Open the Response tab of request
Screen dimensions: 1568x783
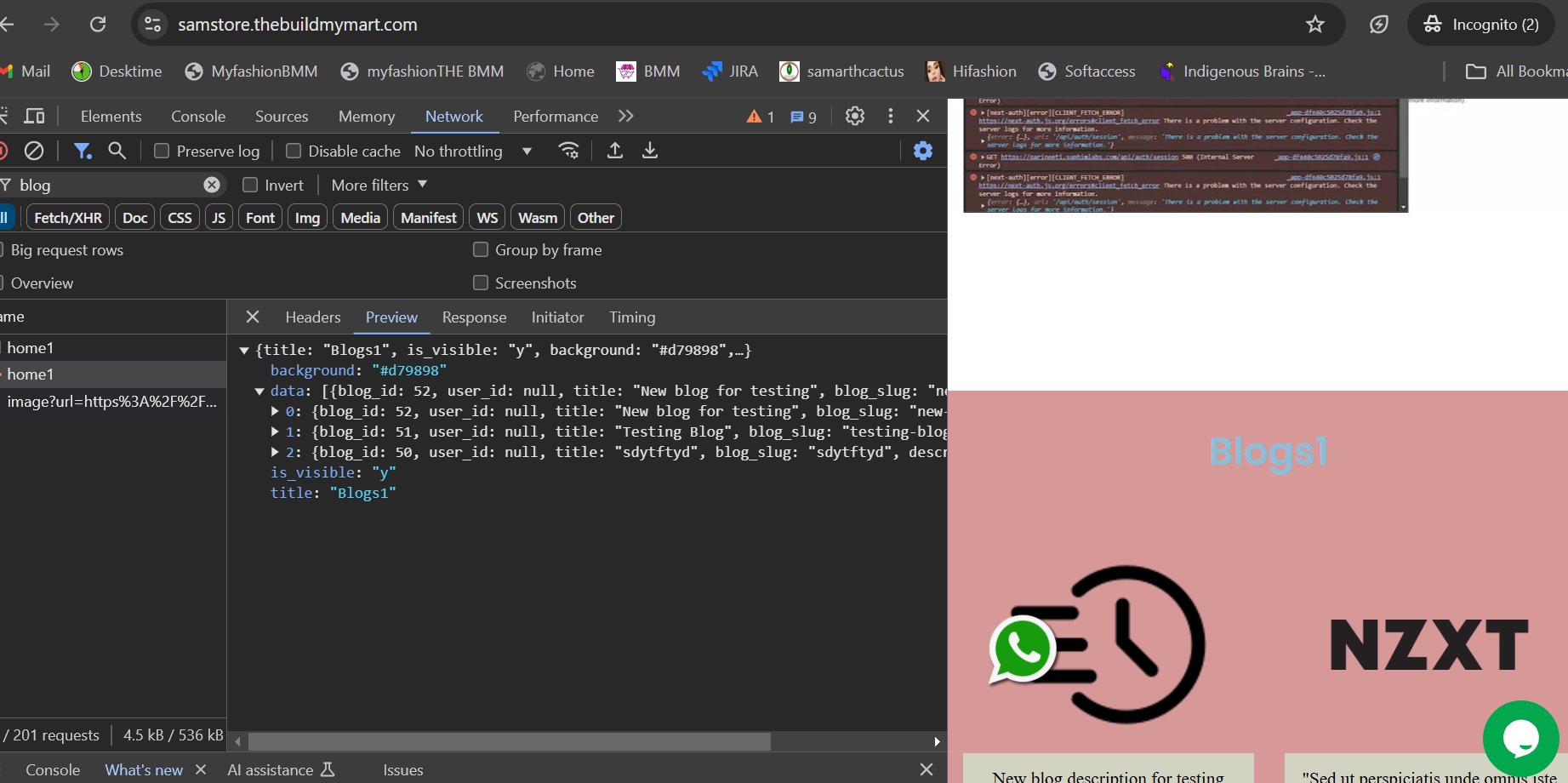click(x=474, y=317)
